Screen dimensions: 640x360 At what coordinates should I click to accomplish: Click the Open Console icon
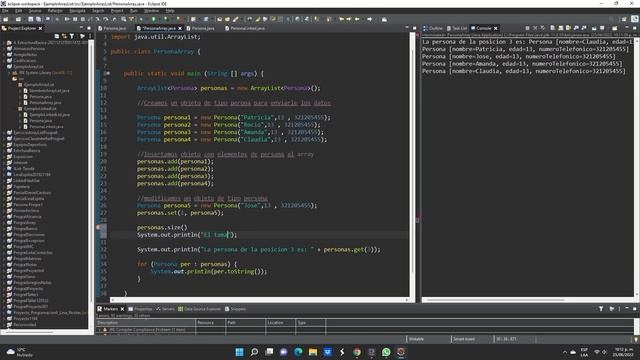click(x=615, y=28)
